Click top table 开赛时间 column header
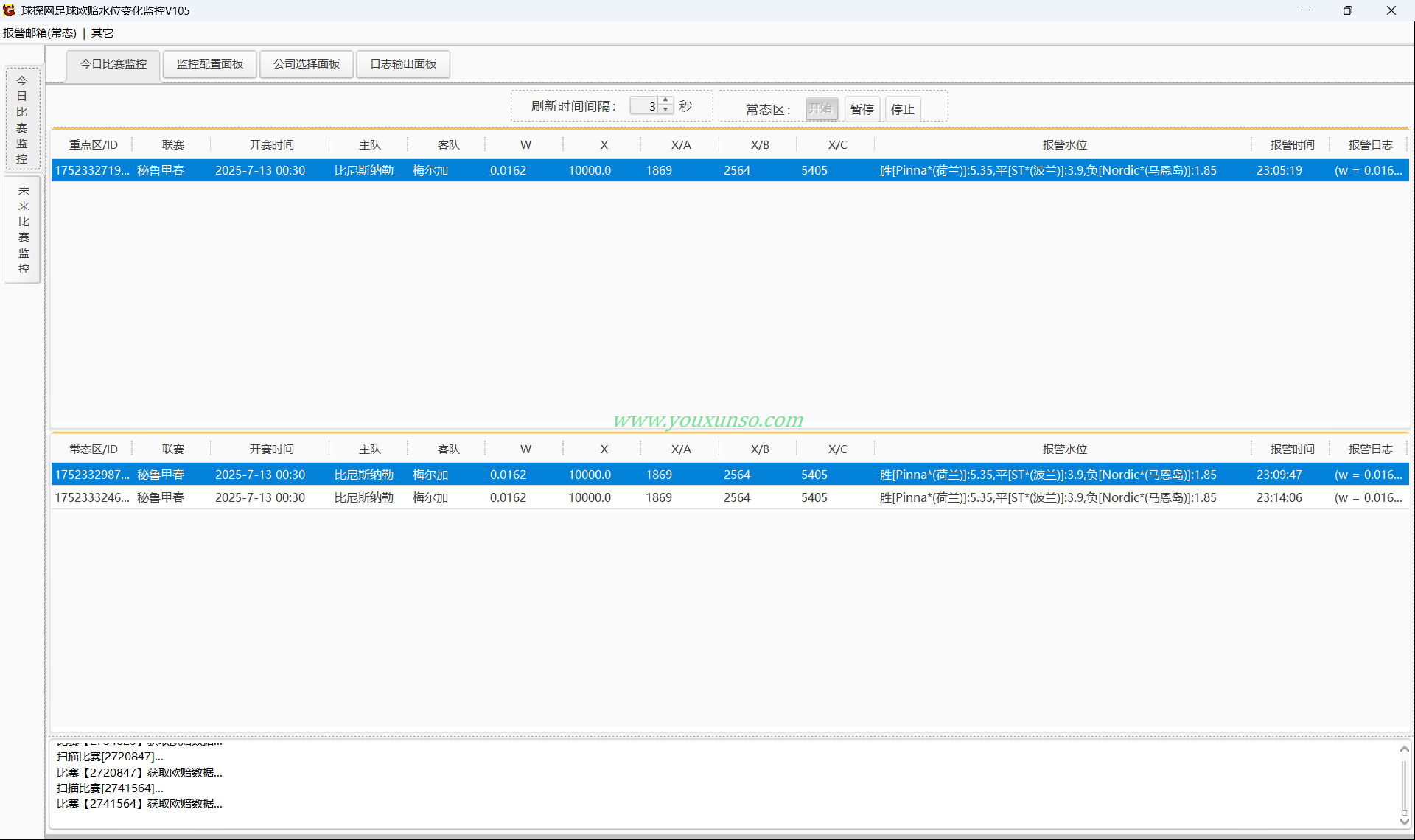Image resolution: width=1415 pixels, height=840 pixels. (270, 145)
